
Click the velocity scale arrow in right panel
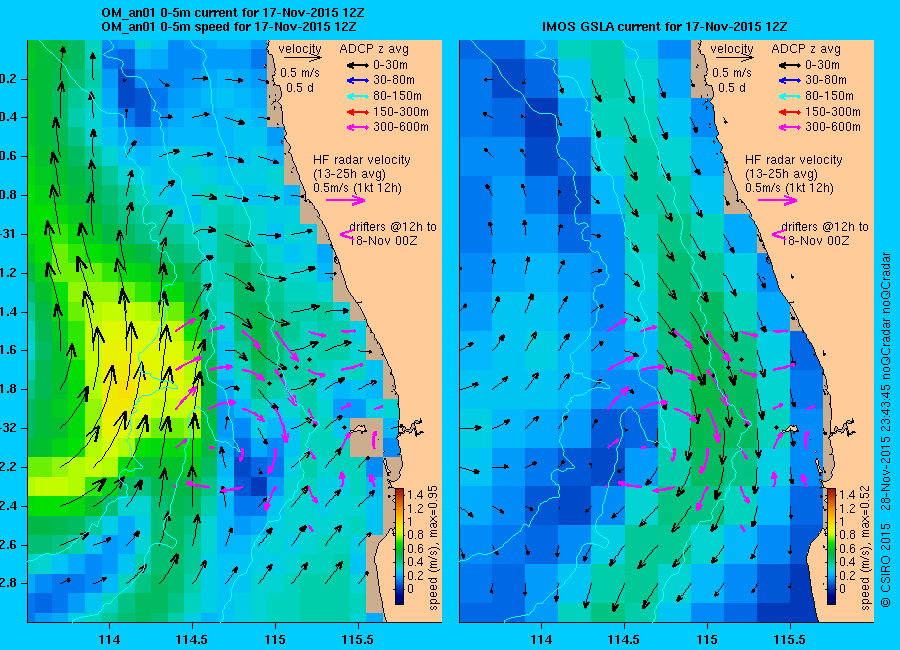pos(734,58)
